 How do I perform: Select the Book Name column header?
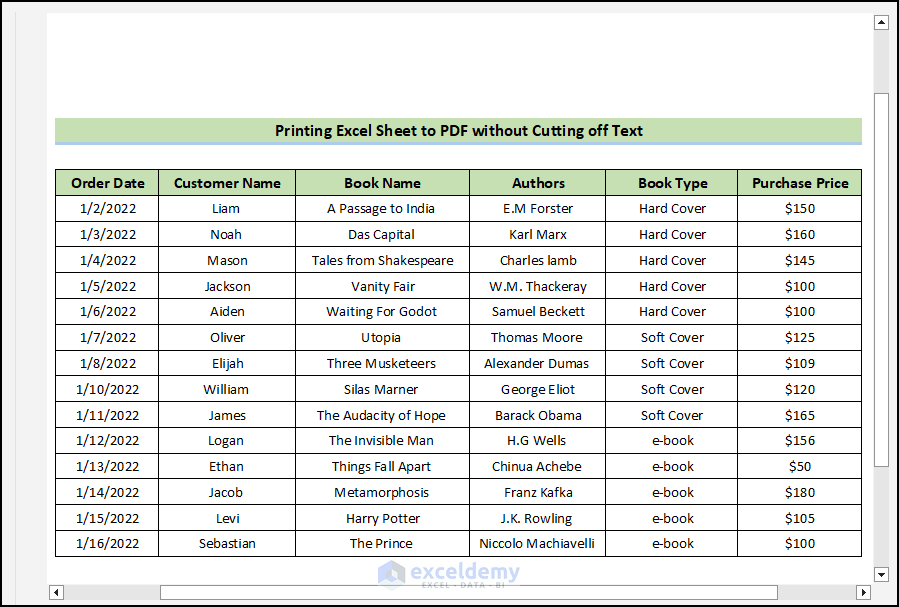point(382,183)
